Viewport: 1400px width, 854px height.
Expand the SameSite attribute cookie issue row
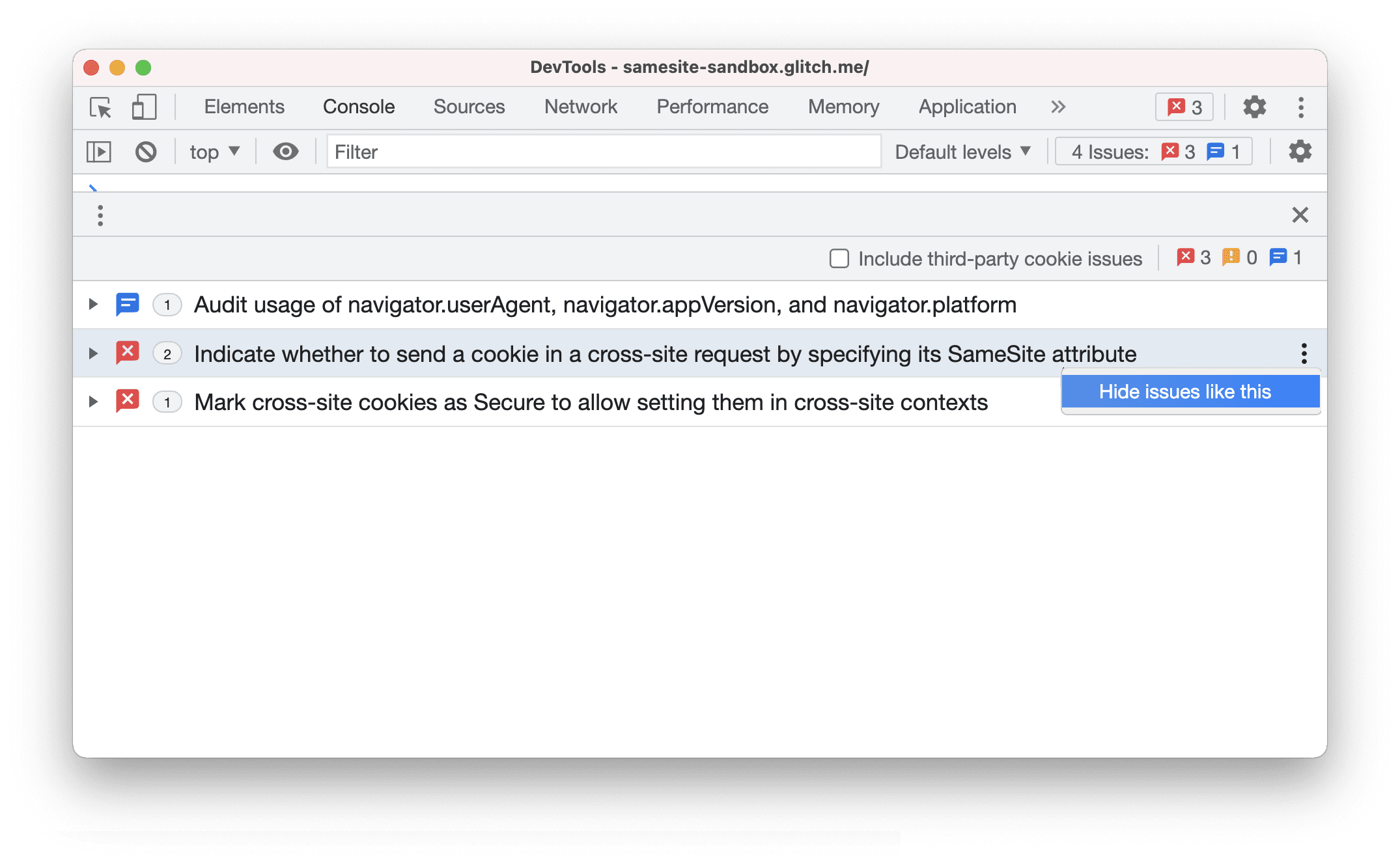click(x=92, y=354)
